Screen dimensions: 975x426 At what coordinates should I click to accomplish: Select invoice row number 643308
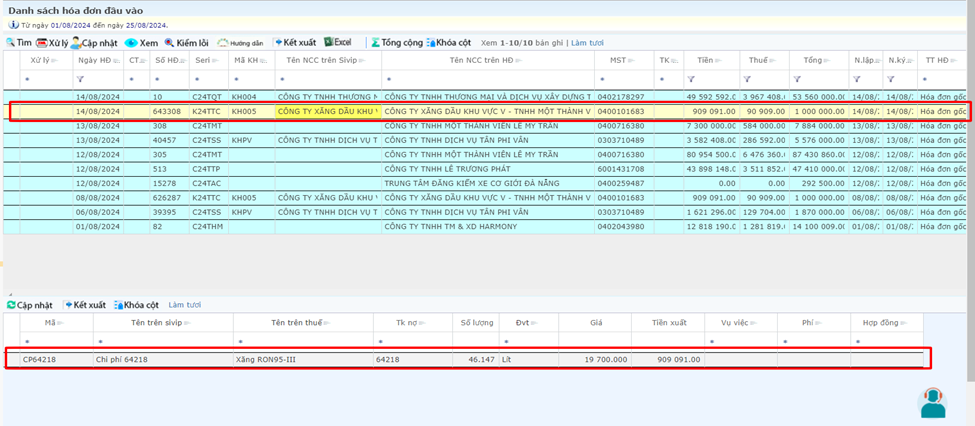click(x=166, y=112)
